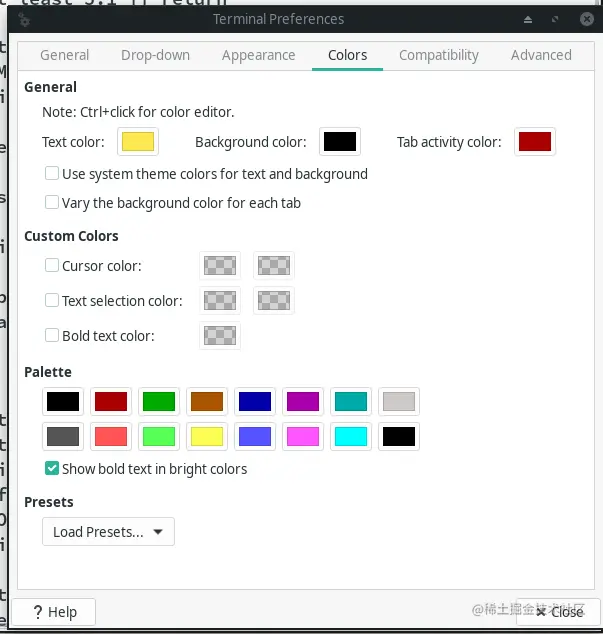The width and height of the screenshot is (603, 634).
Task: Edit the bright green palette color
Action: [159, 437]
